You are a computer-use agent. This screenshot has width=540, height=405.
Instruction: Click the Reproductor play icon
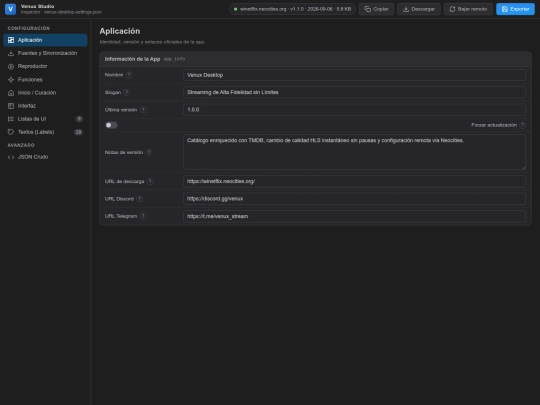click(11, 66)
